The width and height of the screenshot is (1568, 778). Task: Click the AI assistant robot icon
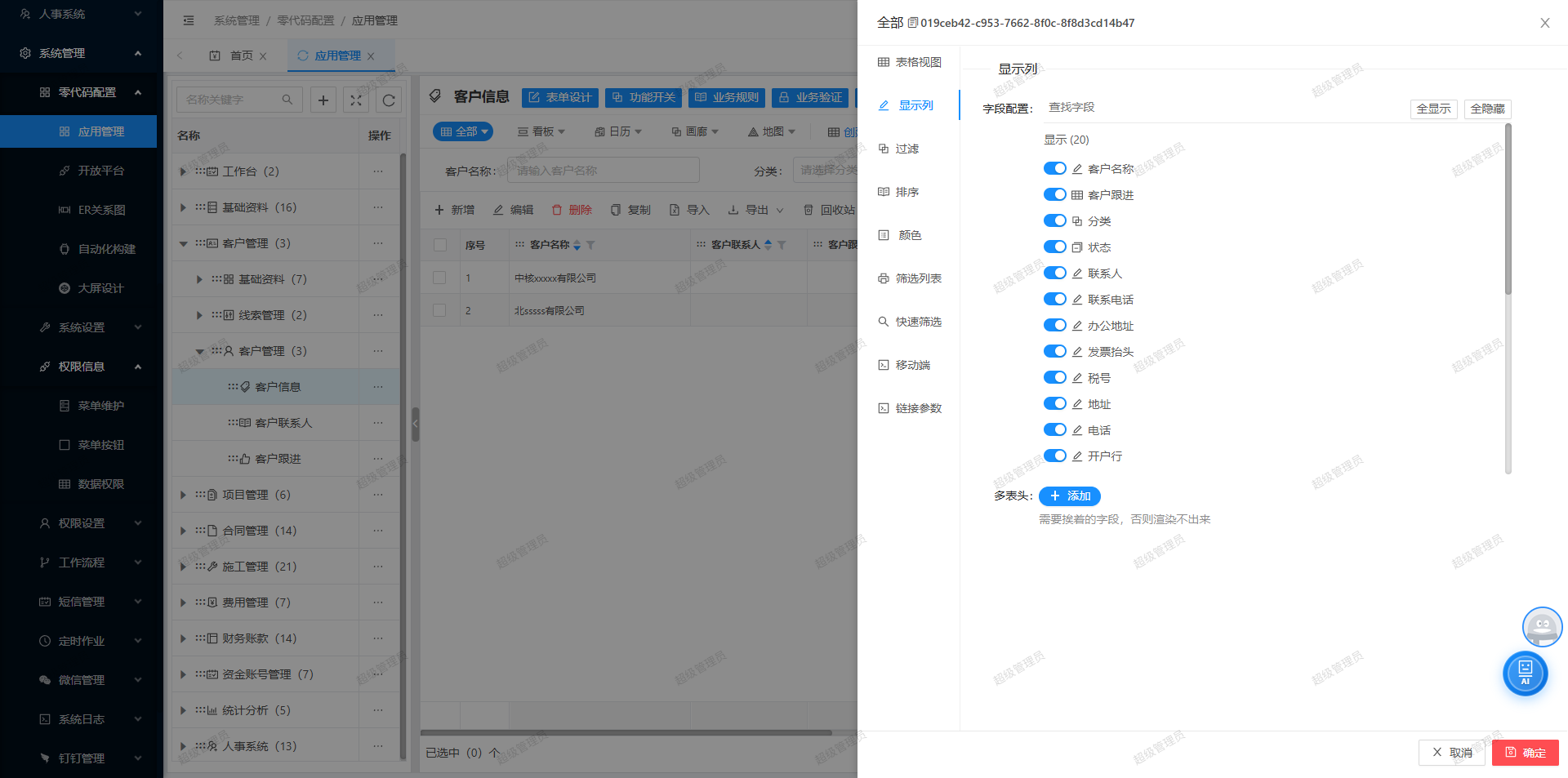[1525, 673]
